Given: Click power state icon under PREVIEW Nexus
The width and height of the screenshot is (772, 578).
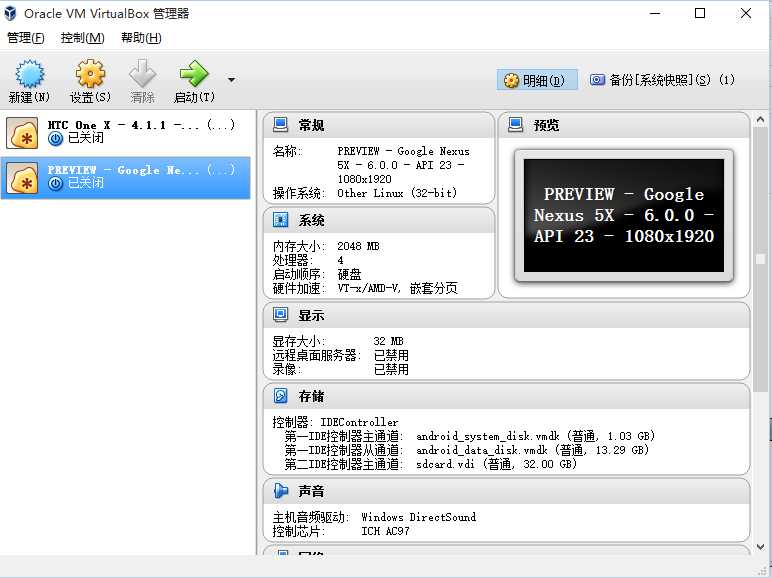Looking at the screenshot, I should (x=56, y=184).
